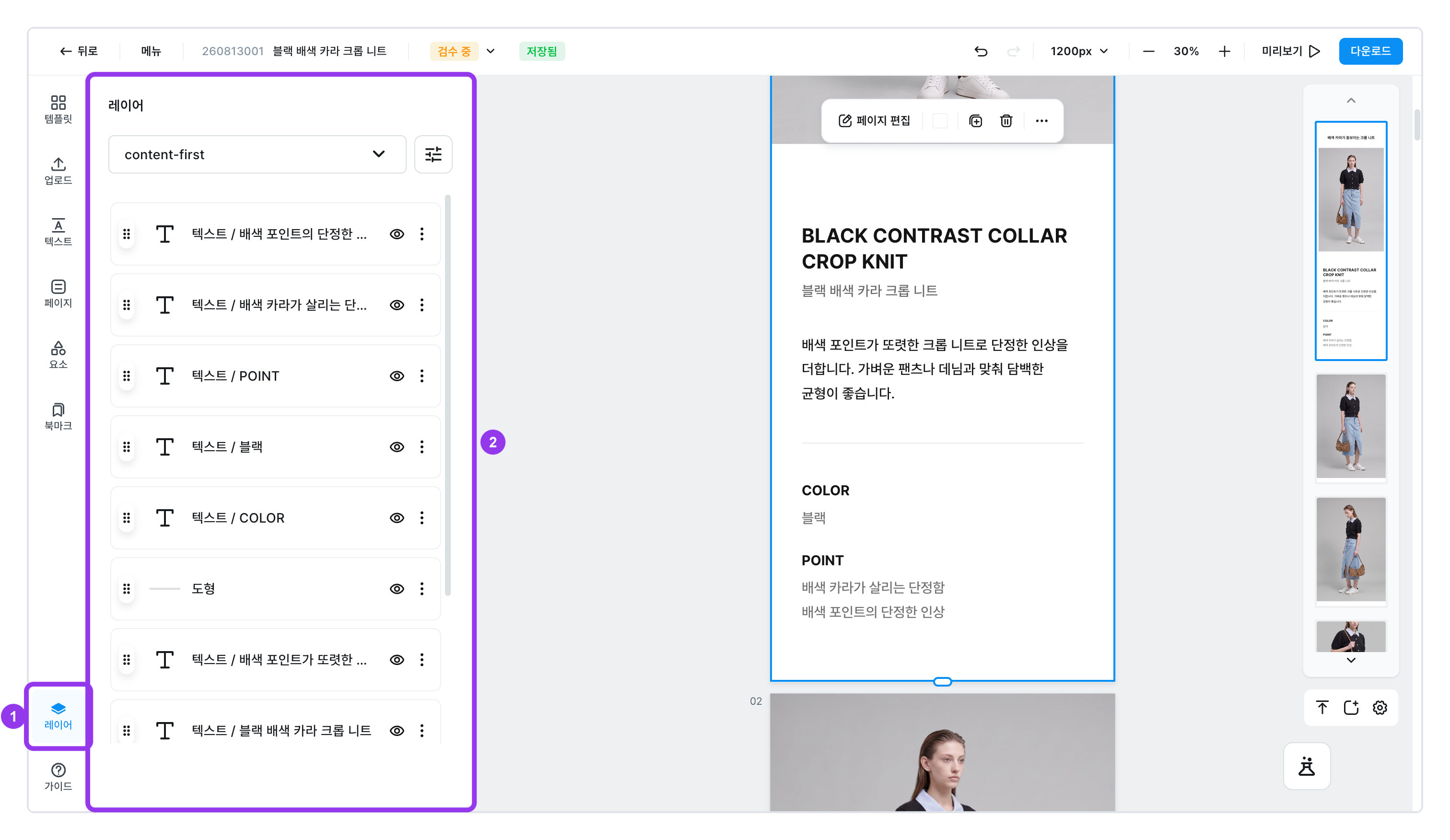The height and width of the screenshot is (840, 1450).
Task: Zoom out with the minus icon
Action: tap(1148, 51)
